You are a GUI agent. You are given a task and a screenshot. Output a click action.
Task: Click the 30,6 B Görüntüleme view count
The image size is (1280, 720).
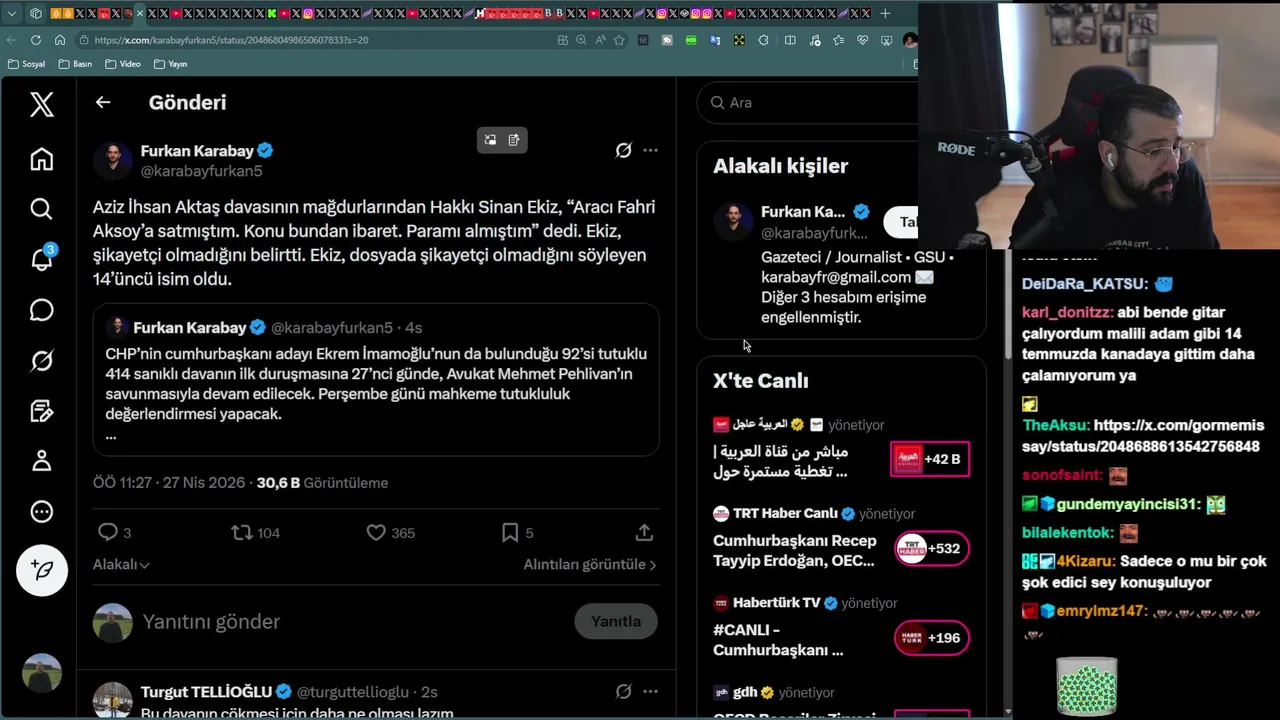click(x=322, y=482)
